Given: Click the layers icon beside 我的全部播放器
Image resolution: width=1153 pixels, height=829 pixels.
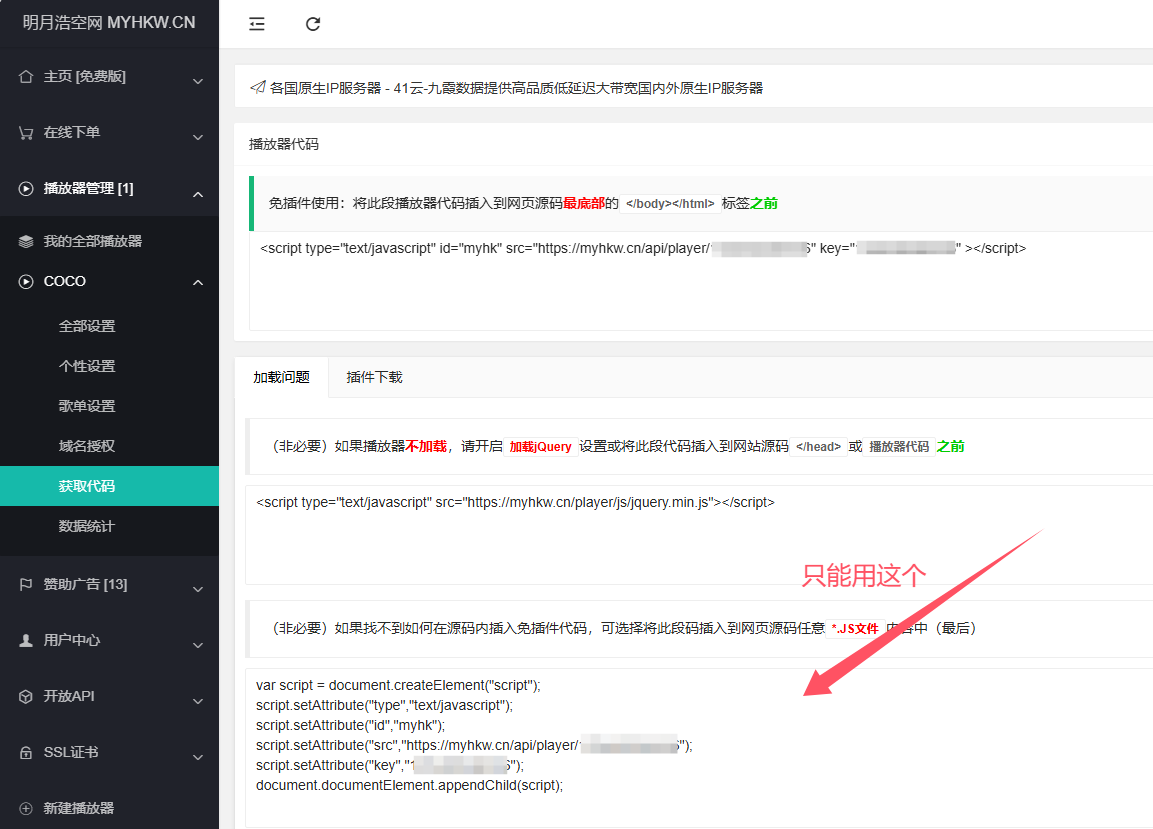Looking at the screenshot, I should tap(26, 241).
